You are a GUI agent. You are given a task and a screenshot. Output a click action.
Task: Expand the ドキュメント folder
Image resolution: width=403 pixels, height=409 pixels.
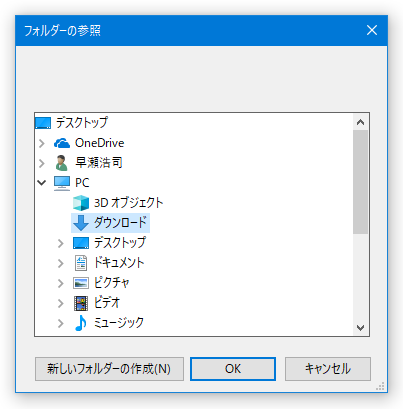pos(61,263)
